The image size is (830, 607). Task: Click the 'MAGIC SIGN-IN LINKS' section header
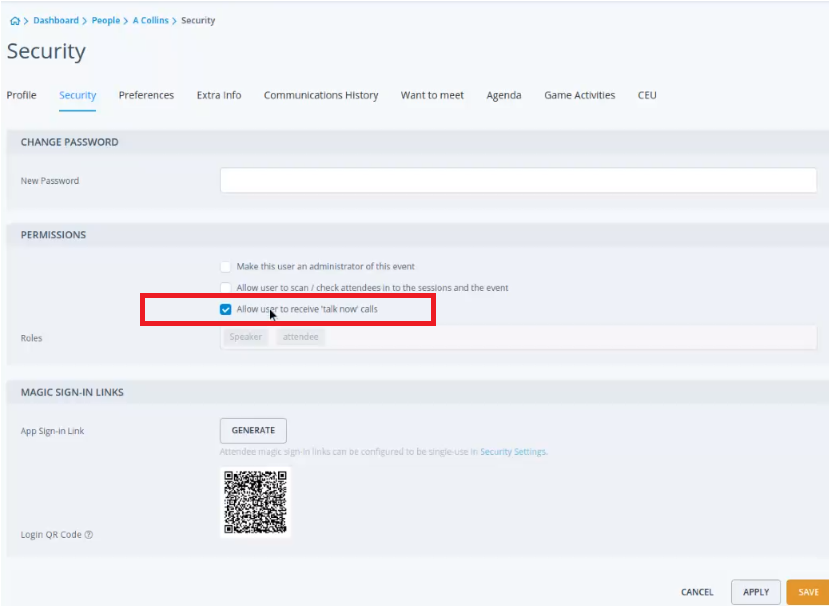point(72,393)
